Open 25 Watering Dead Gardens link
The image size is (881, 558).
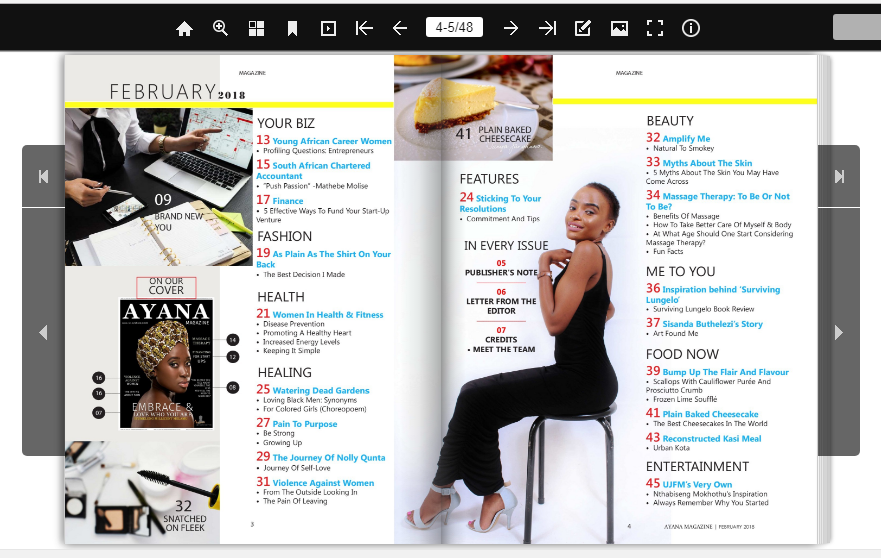tap(313, 389)
